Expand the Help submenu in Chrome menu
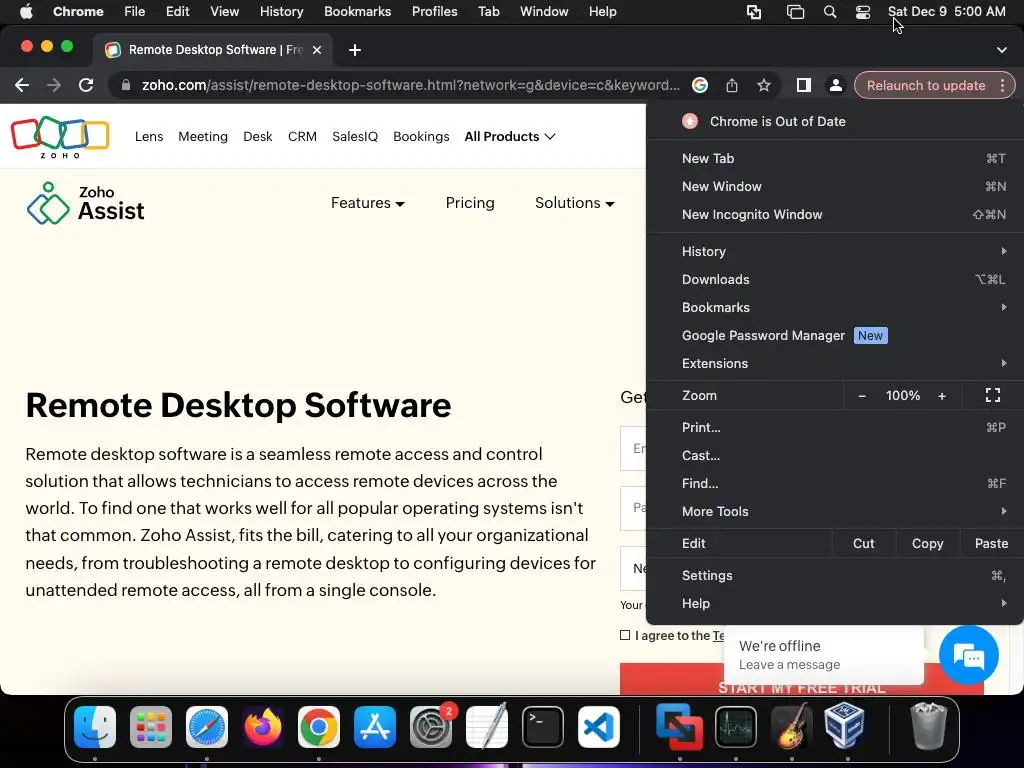This screenshot has height=768, width=1024. pos(835,603)
